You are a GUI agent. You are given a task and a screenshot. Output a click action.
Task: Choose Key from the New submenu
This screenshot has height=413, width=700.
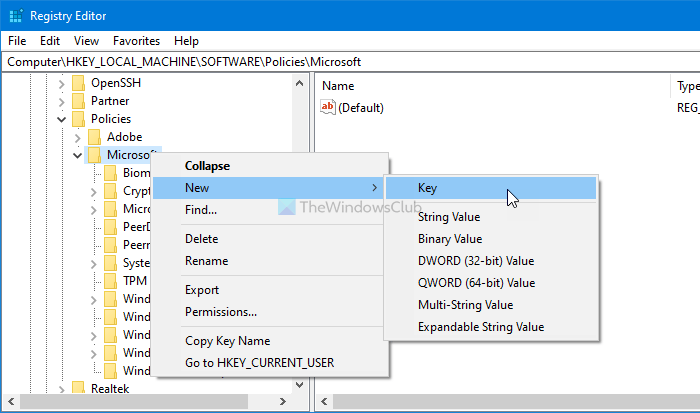point(428,188)
